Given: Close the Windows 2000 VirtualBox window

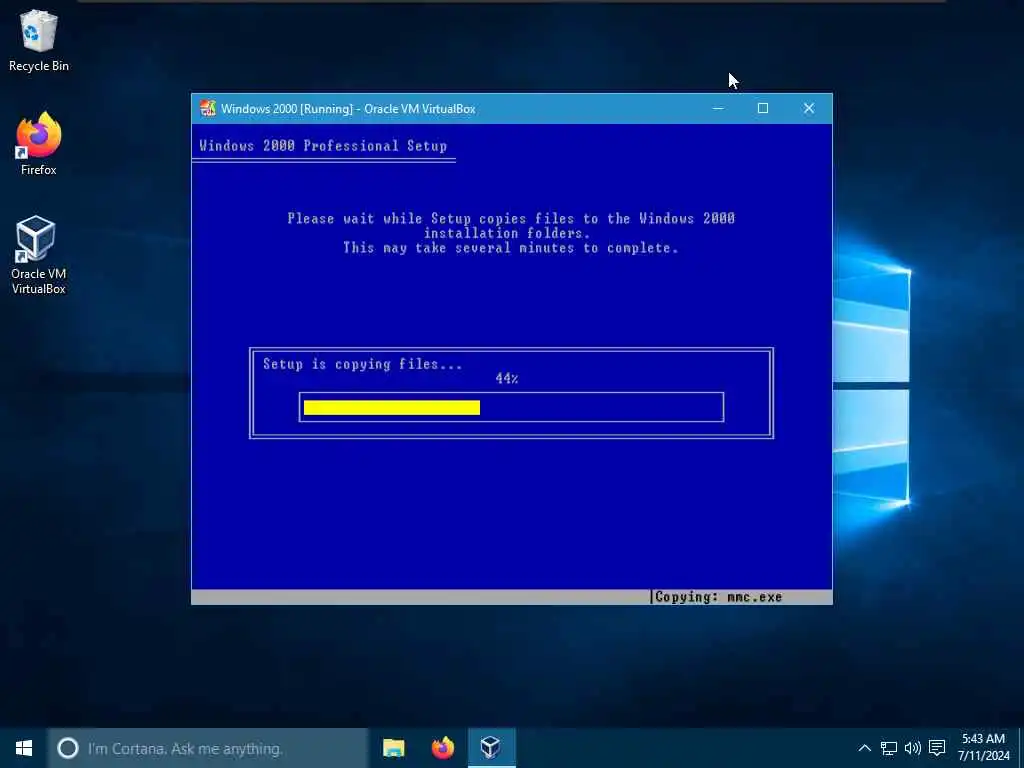Looking at the screenshot, I should (808, 108).
